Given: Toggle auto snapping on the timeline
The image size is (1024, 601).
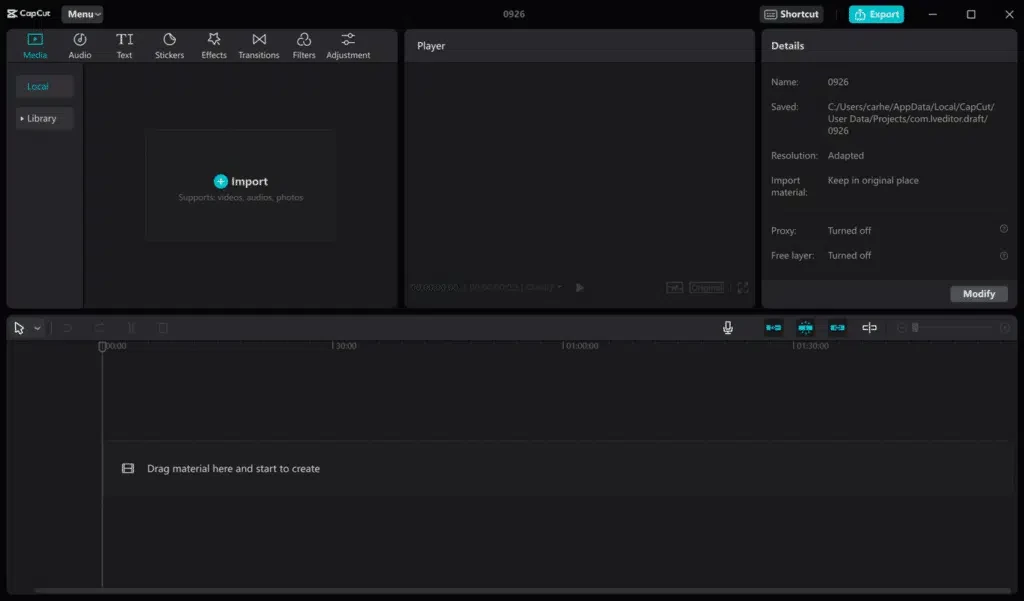Looking at the screenshot, I should (805, 328).
